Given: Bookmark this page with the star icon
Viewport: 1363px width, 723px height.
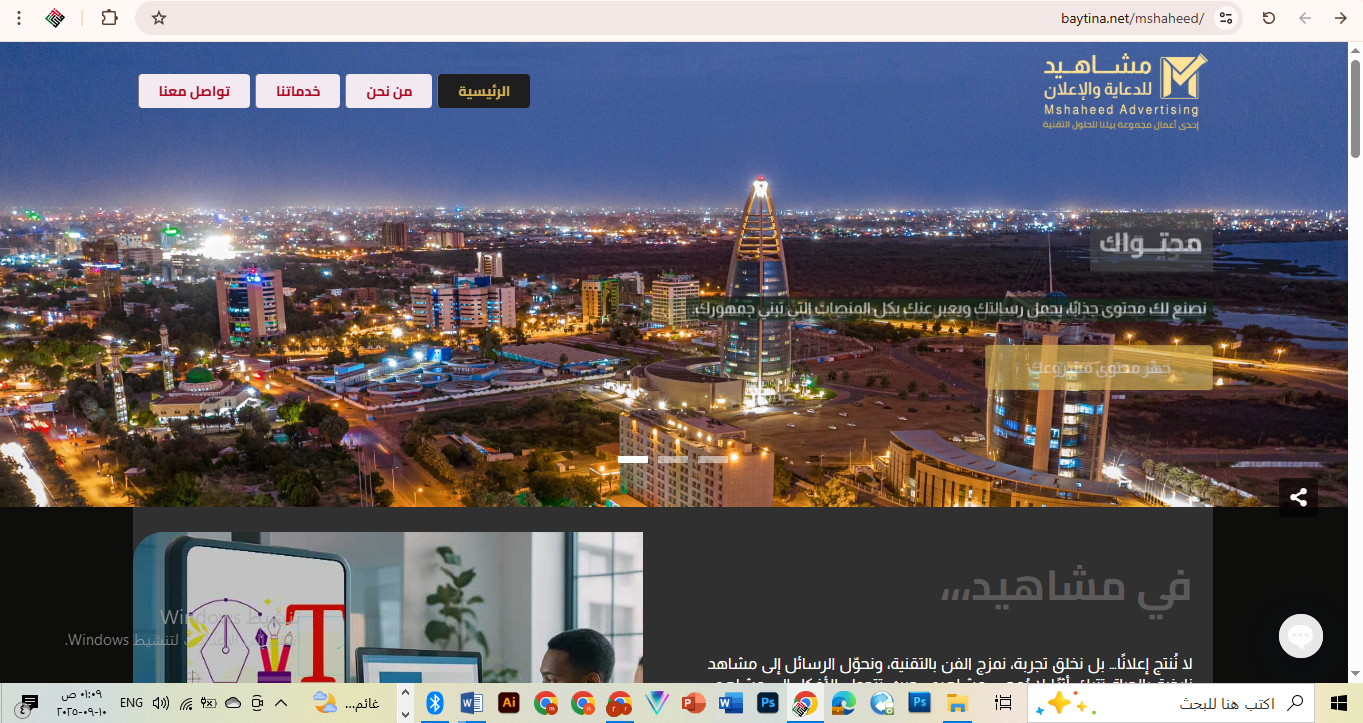Looking at the screenshot, I should (x=159, y=18).
